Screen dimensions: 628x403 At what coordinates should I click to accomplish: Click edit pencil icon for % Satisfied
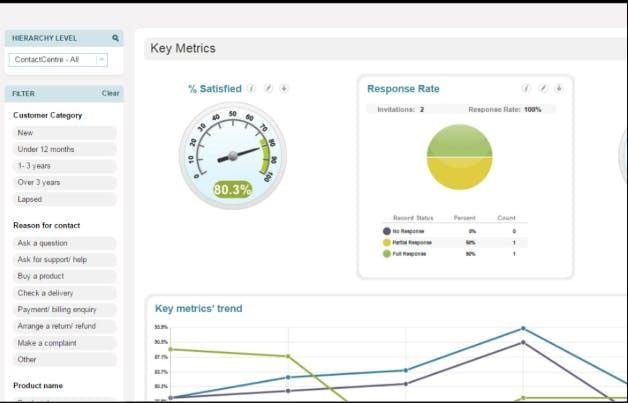[x=268, y=88]
